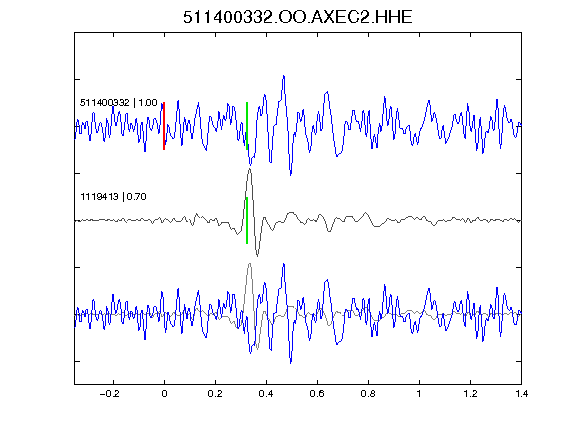This screenshot has height=432, width=576.
Task: Click the lowest trough of the middle gray waveform
Action: (257, 255)
